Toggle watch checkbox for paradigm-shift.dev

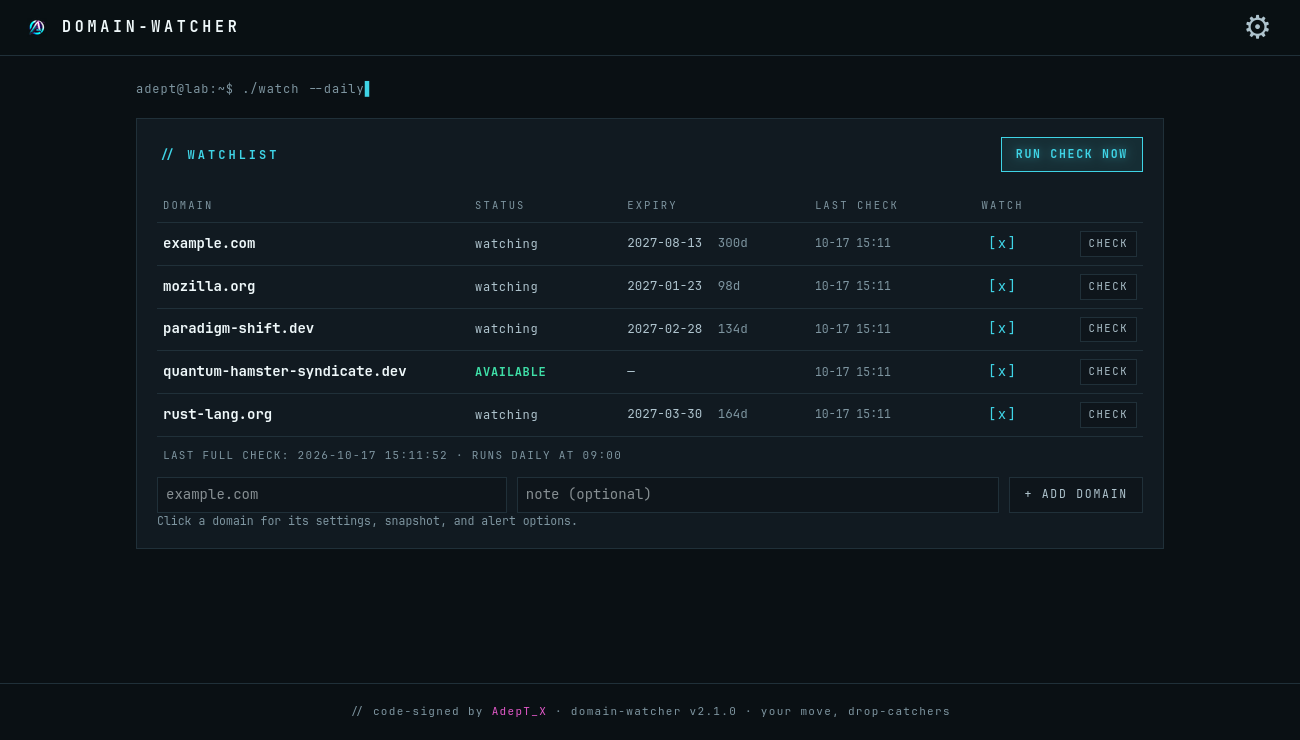[1002, 328]
